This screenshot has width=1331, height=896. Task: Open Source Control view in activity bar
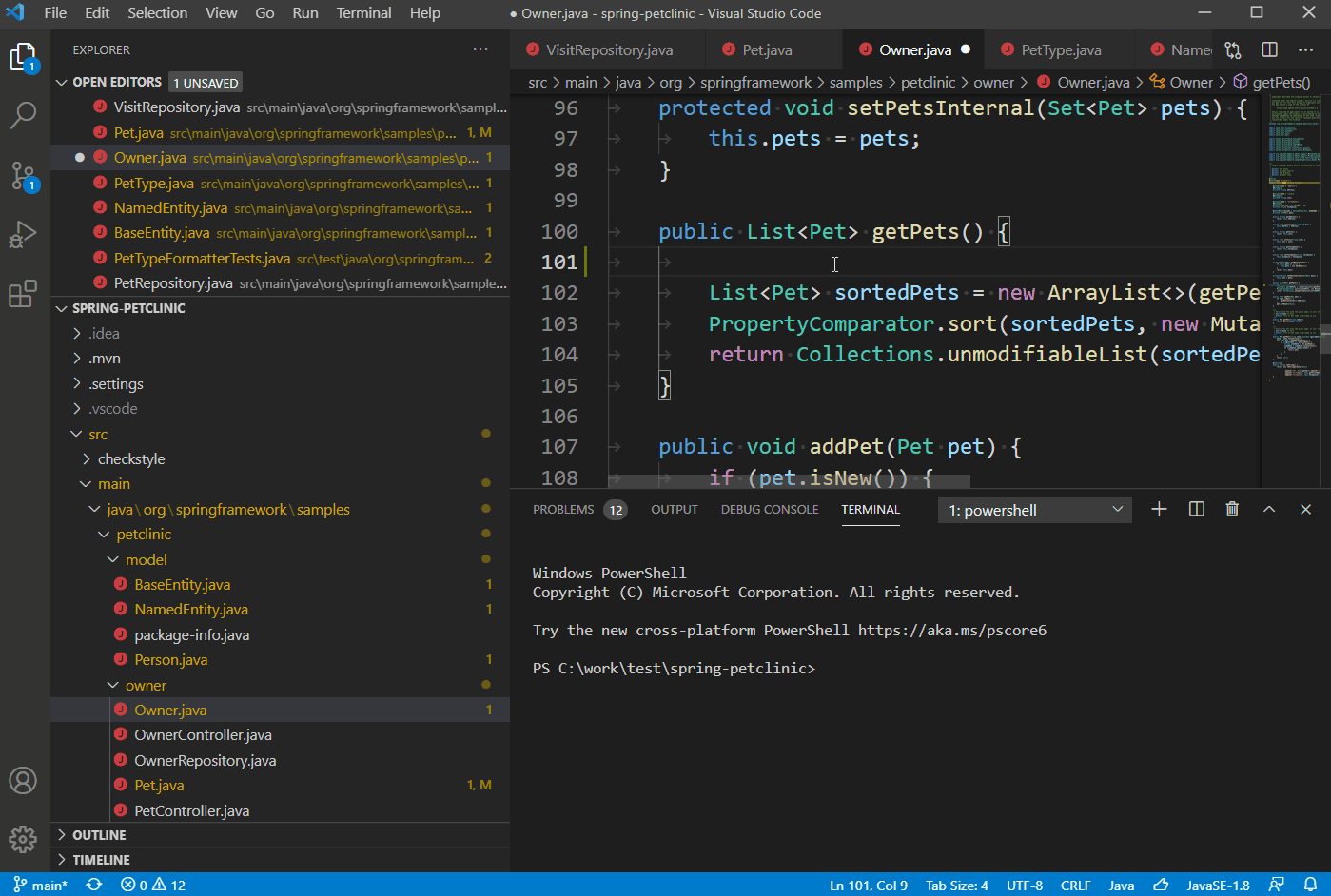pyautogui.click(x=23, y=175)
